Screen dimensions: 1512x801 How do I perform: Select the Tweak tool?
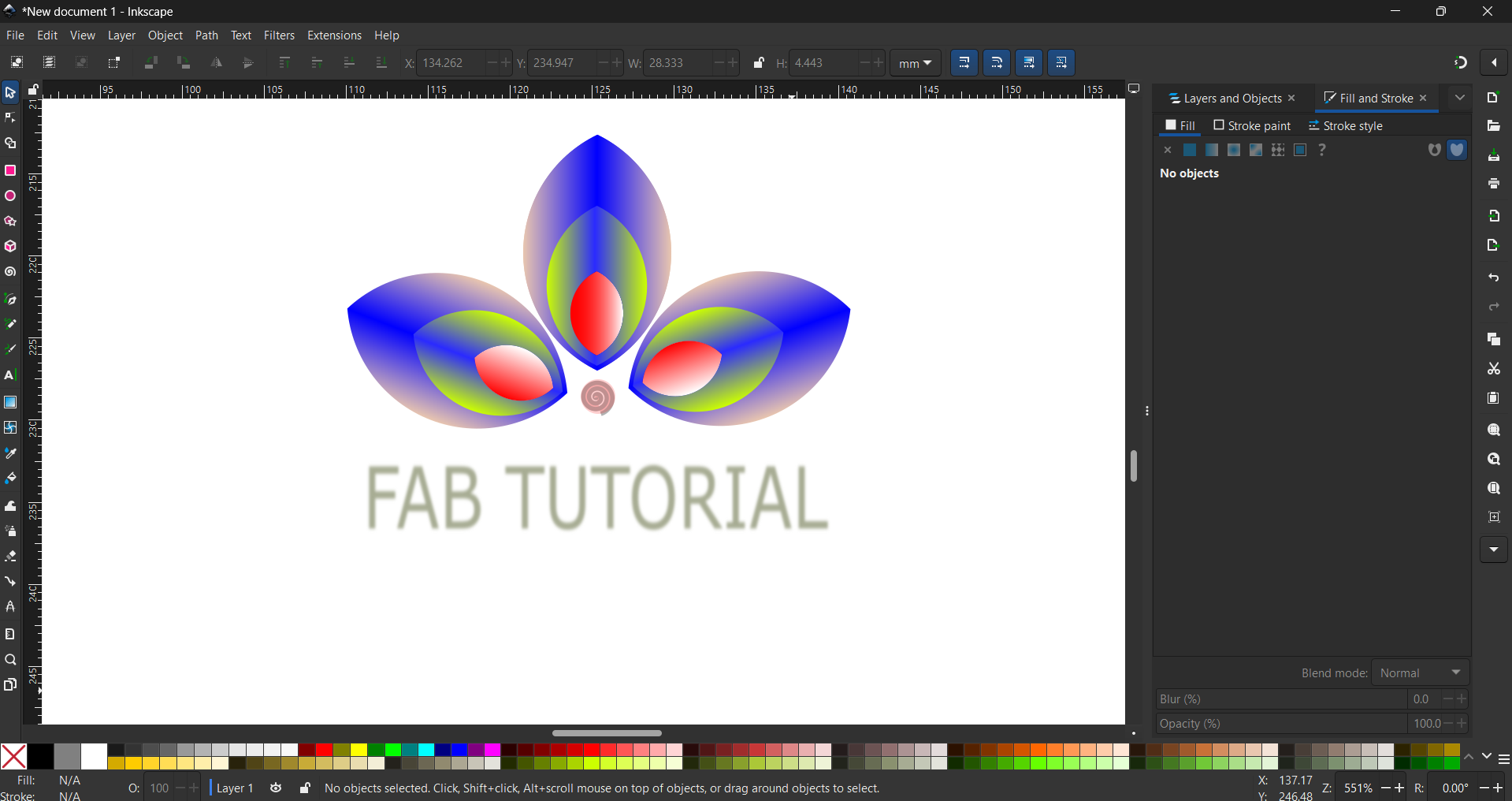point(10,505)
